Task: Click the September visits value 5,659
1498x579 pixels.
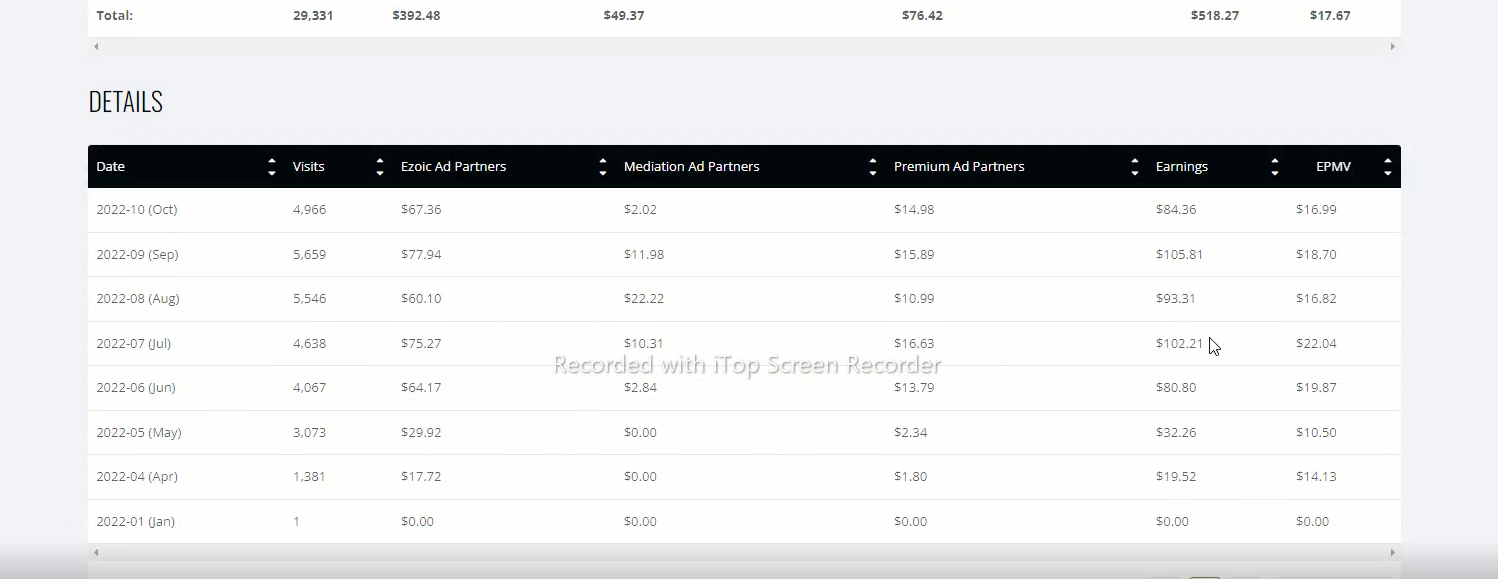Action: point(309,255)
